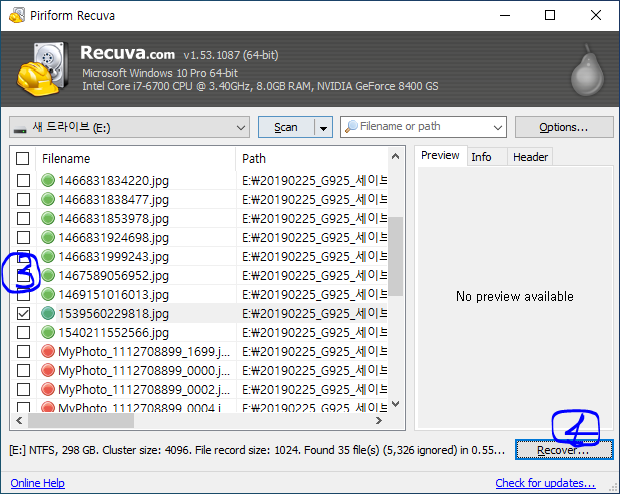The width and height of the screenshot is (620, 494).
Task: Click green status dot for 1466831853978.jpg
Action: coord(48,218)
